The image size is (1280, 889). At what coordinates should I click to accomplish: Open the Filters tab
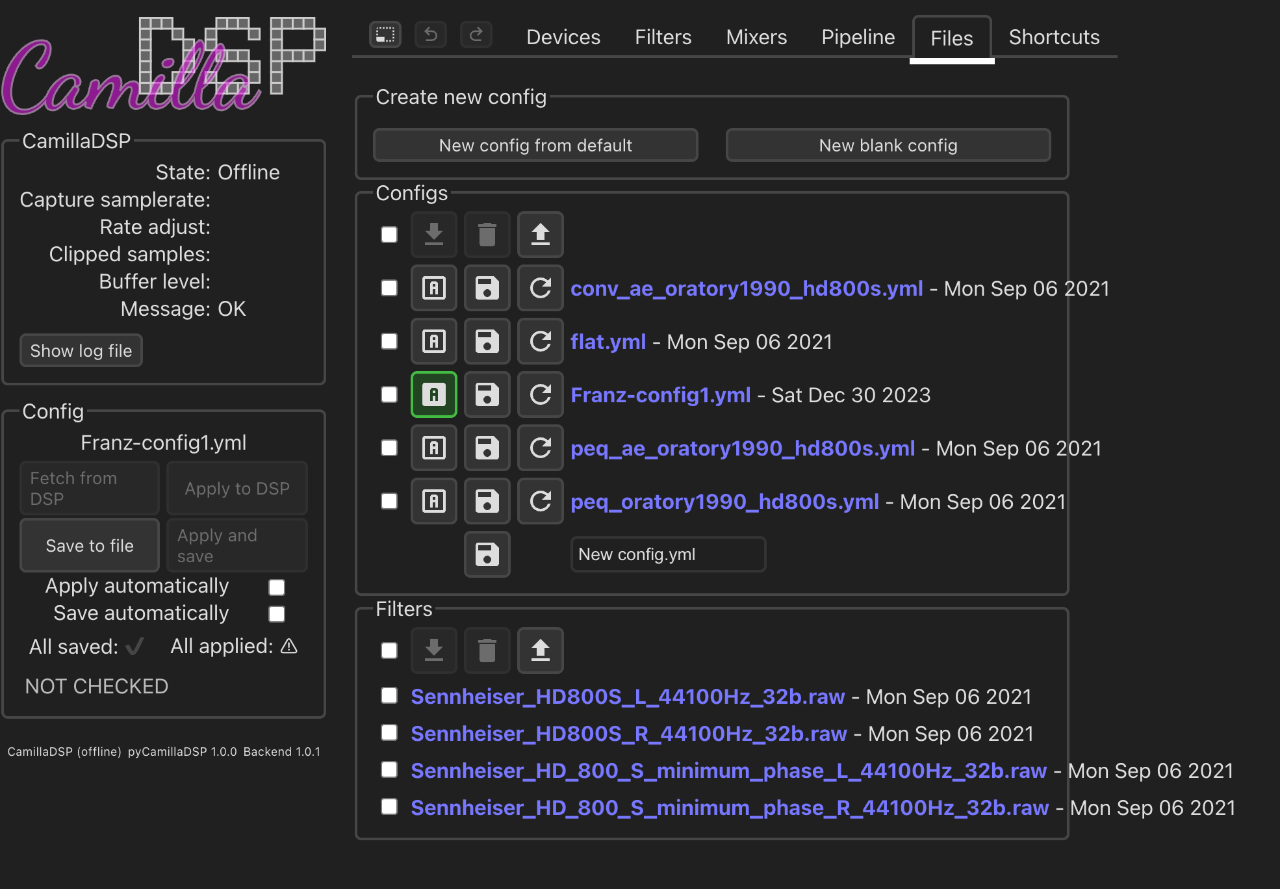(663, 37)
